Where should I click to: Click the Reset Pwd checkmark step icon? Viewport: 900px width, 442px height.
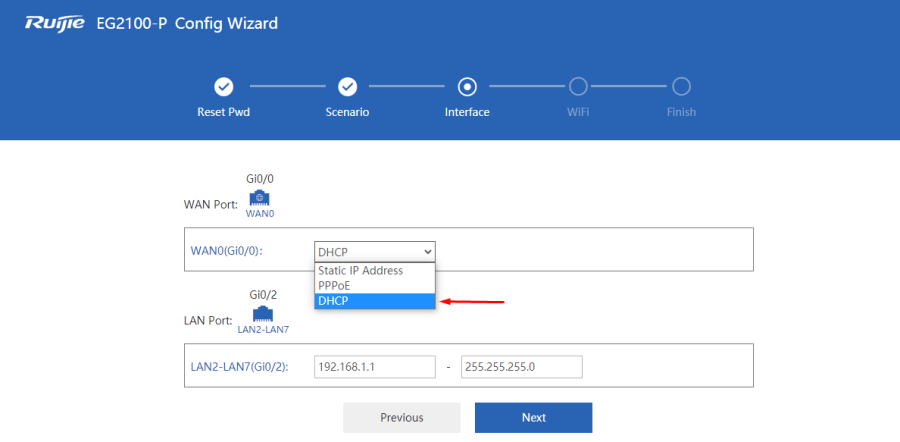pyautogui.click(x=224, y=87)
